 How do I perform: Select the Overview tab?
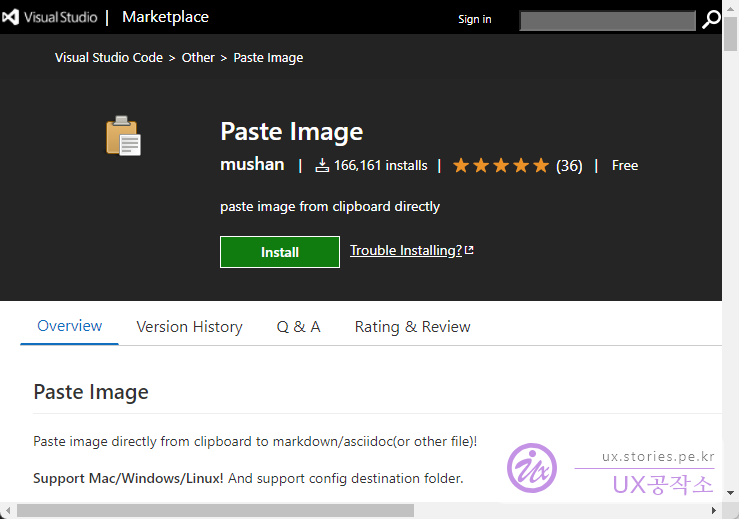click(70, 326)
